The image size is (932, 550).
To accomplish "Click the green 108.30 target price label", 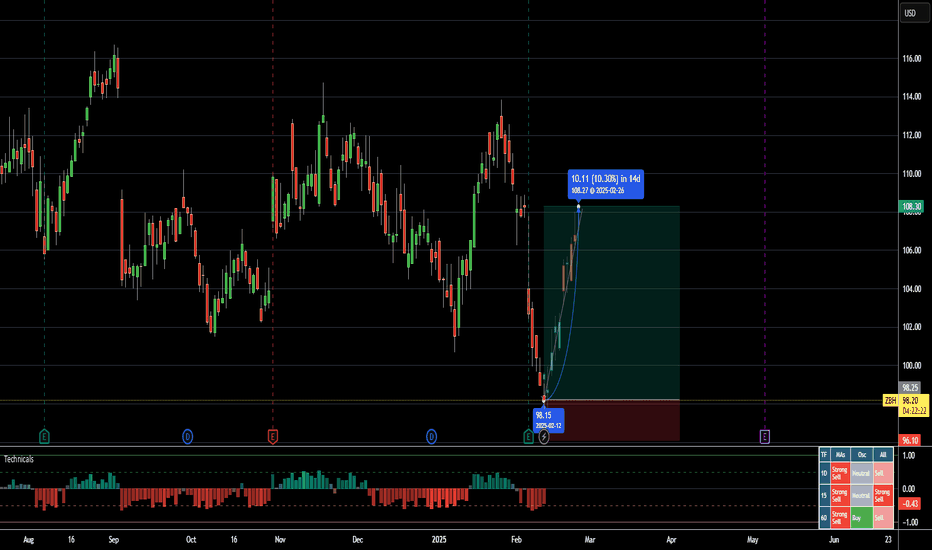I will point(911,207).
